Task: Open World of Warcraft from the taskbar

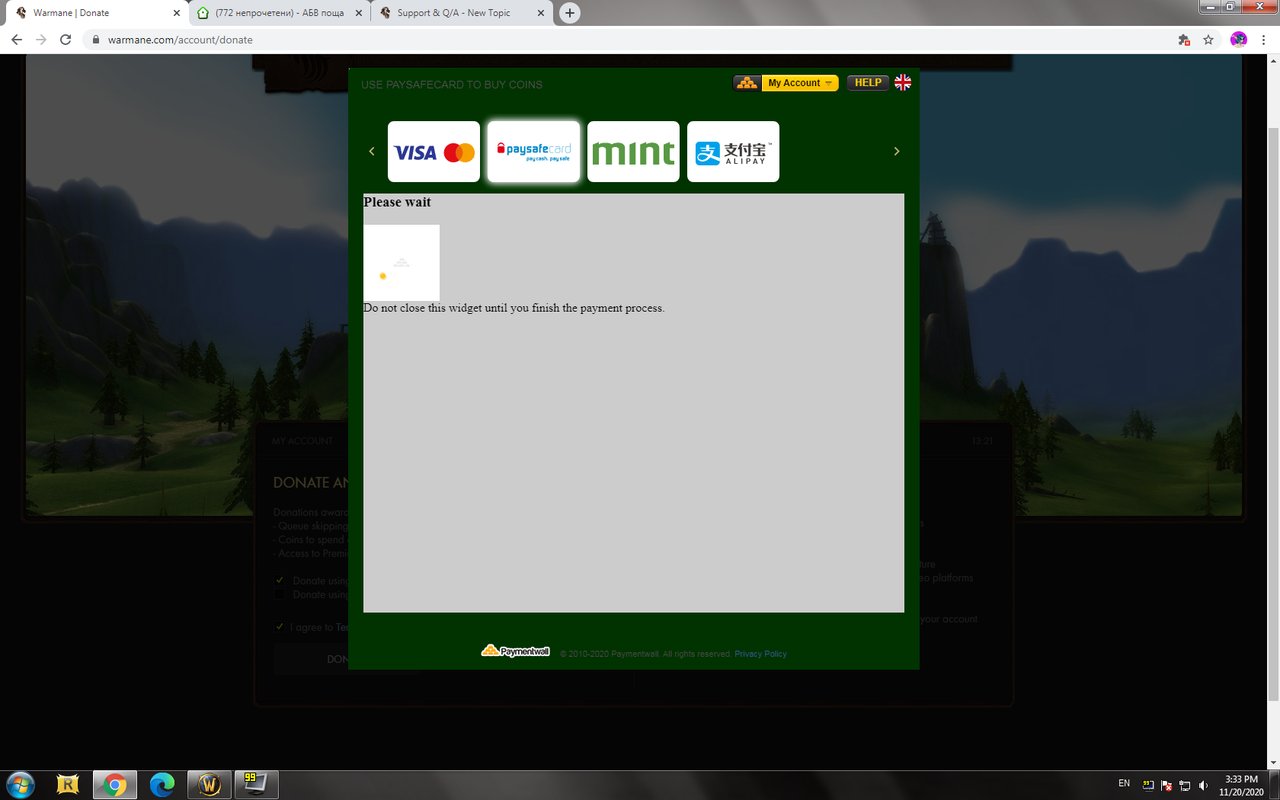Action: pos(209,785)
